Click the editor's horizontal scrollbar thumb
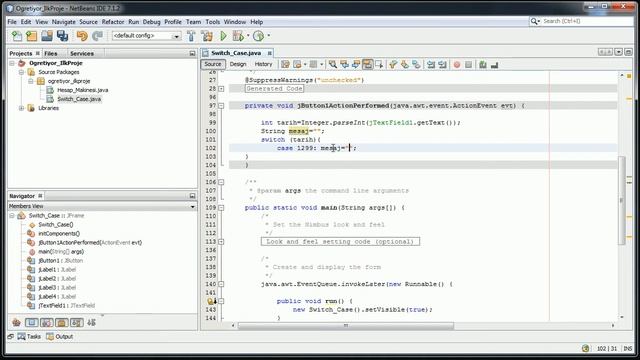 click(346, 326)
